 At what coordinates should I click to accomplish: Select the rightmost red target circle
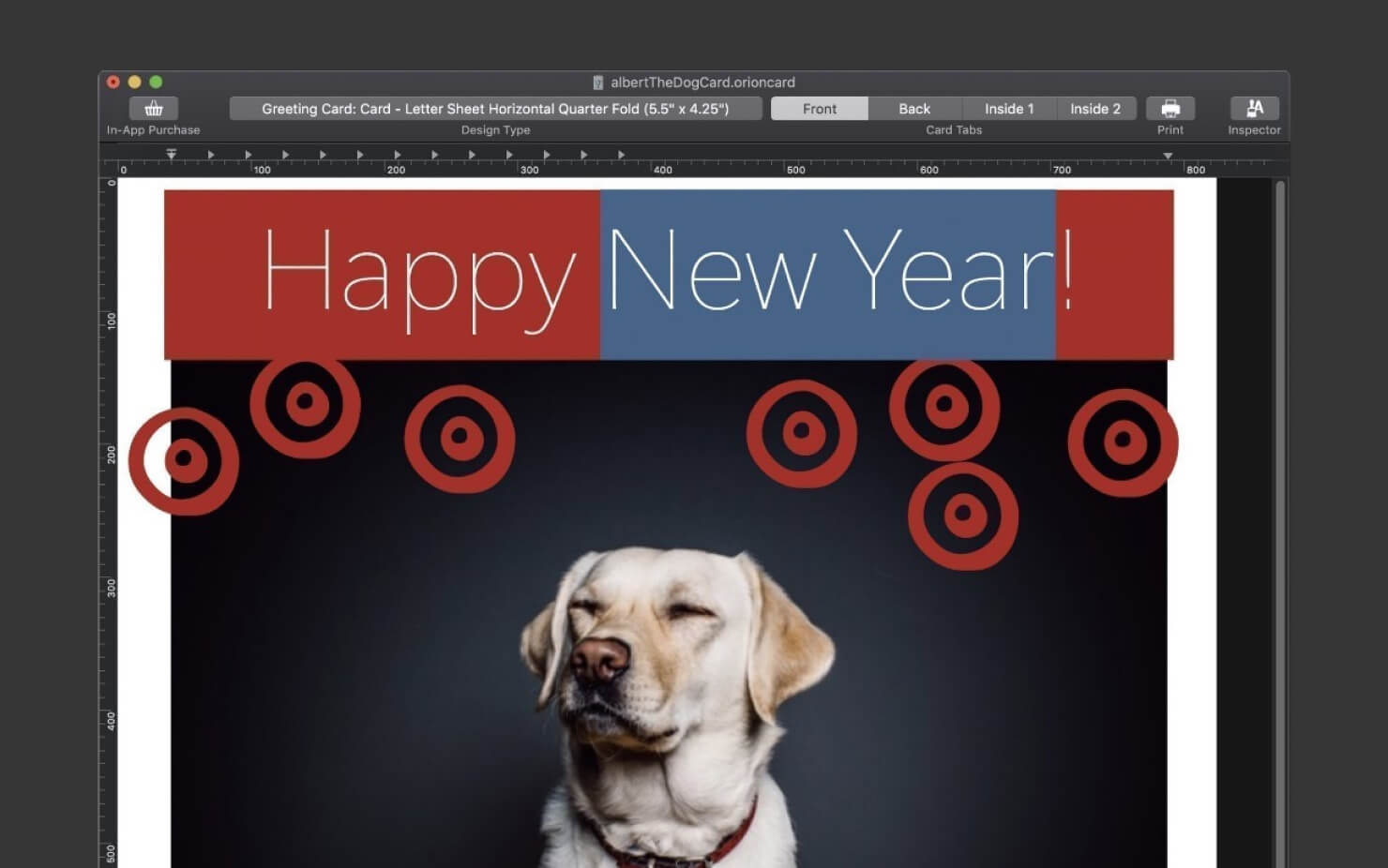click(x=1123, y=441)
